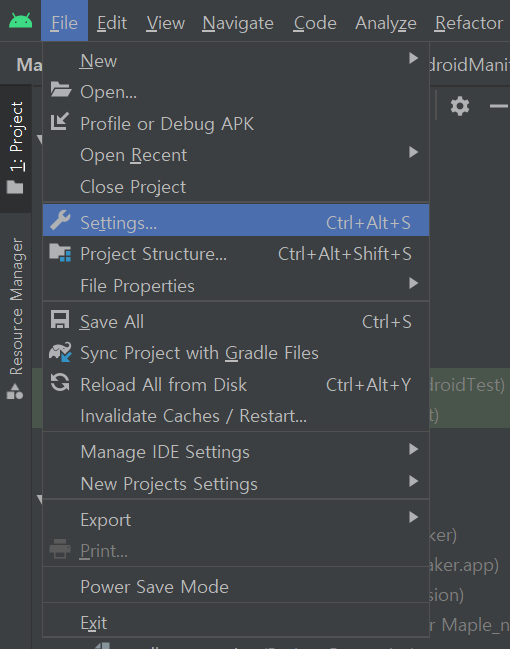Click the floppy disk Save All icon
Viewport: 510px width, 649px height.
[x=60, y=320]
